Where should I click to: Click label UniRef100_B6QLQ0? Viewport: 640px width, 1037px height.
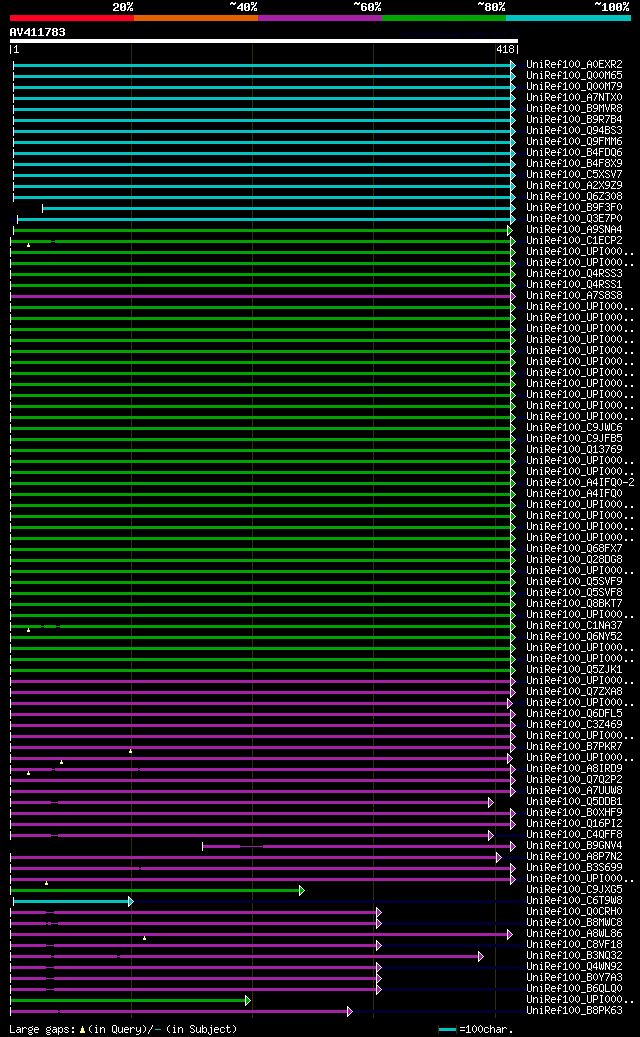(x=574, y=988)
